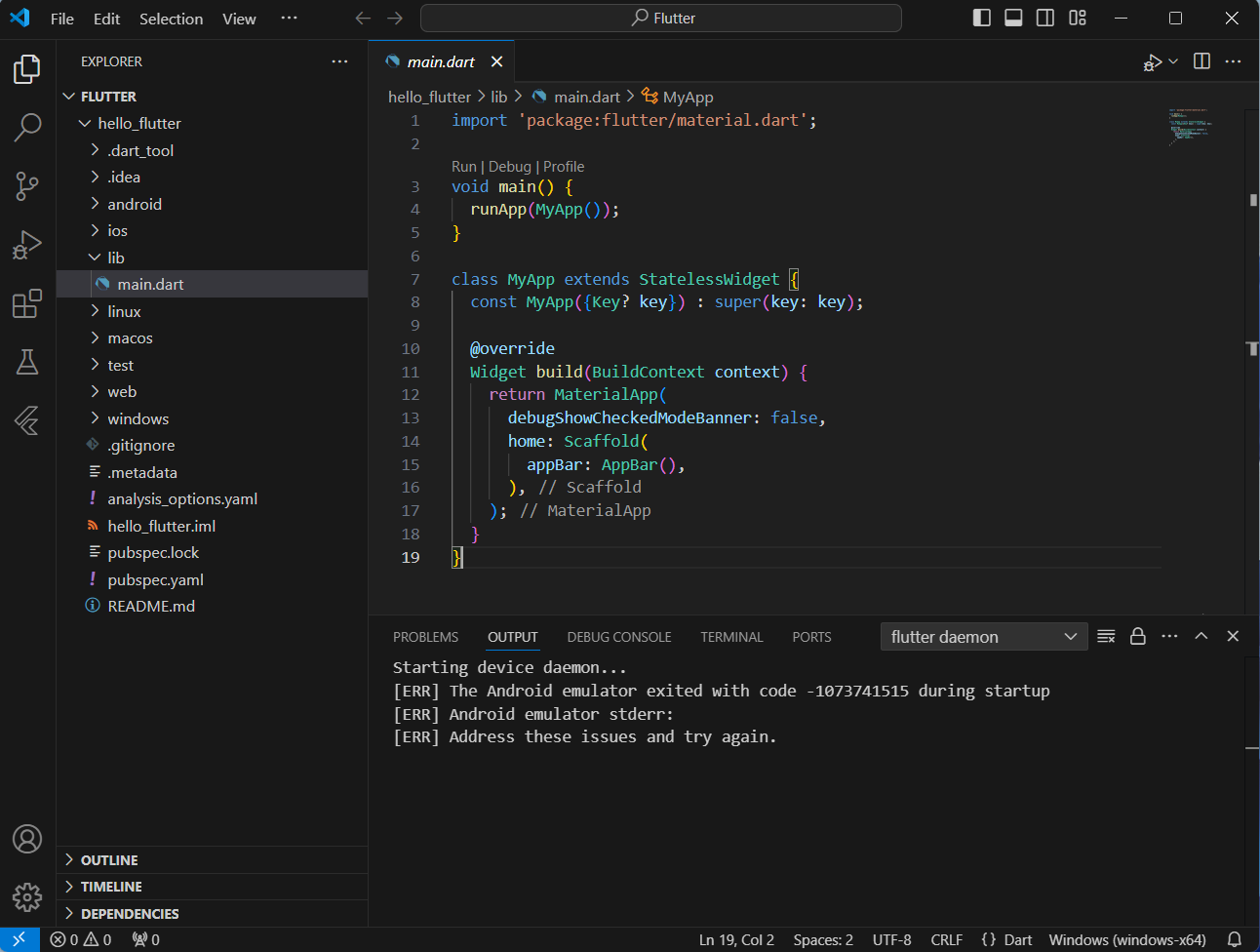The height and width of the screenshot is (952, 1260).
Task: Close the bottom panel
Action: (x=1233, y=636)
